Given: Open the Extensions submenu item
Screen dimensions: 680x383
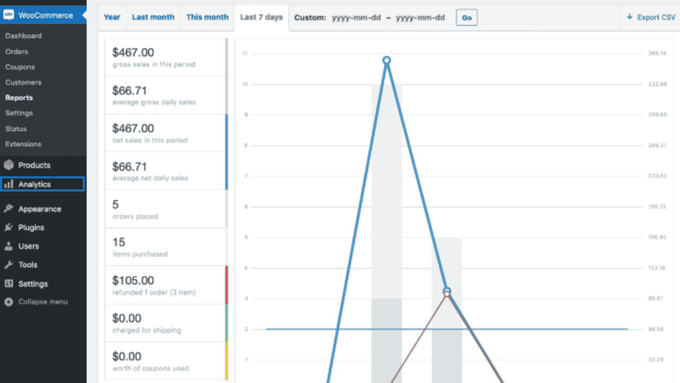Looking at the screenshot, I should tap(23, 144).
